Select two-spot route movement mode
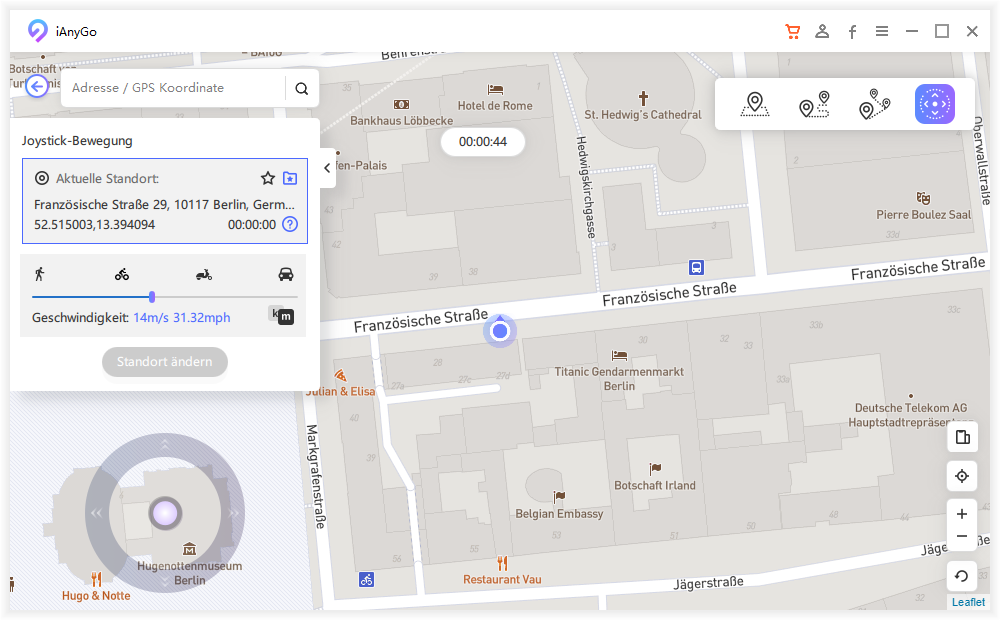This screenshot has height=620, width=1000. point(814,104)
